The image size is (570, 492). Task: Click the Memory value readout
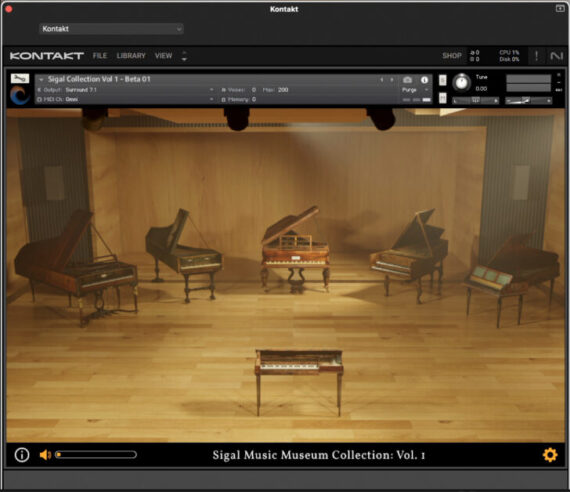[x=254, y=99]
